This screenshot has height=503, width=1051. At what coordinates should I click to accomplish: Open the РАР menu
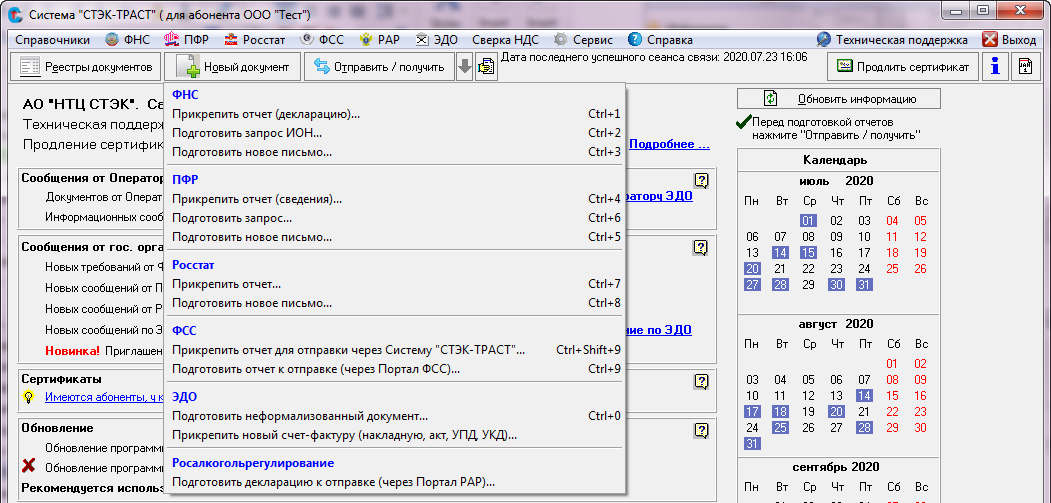coord(379,40)
